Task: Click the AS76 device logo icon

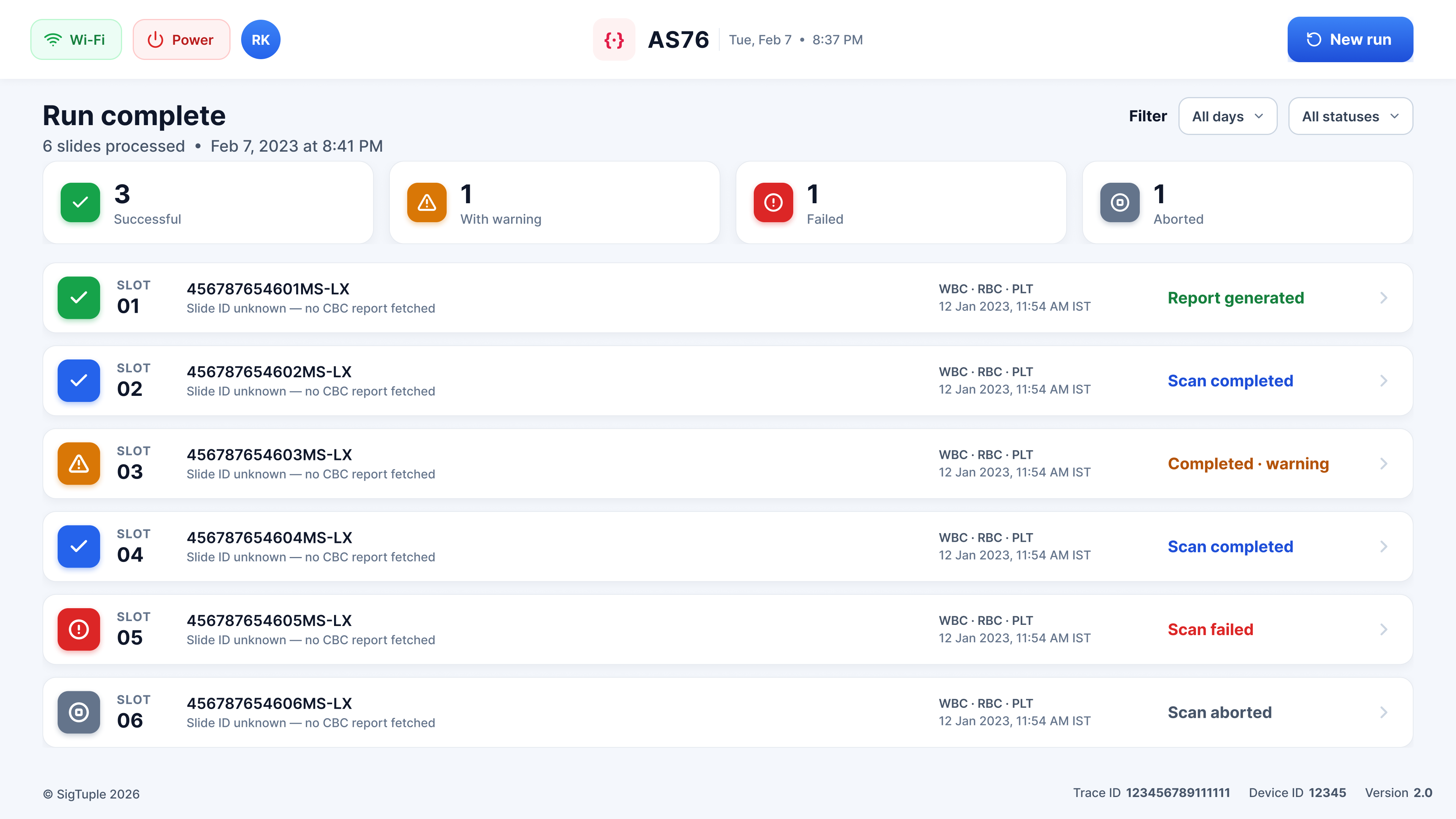Action: coord(614,39)
